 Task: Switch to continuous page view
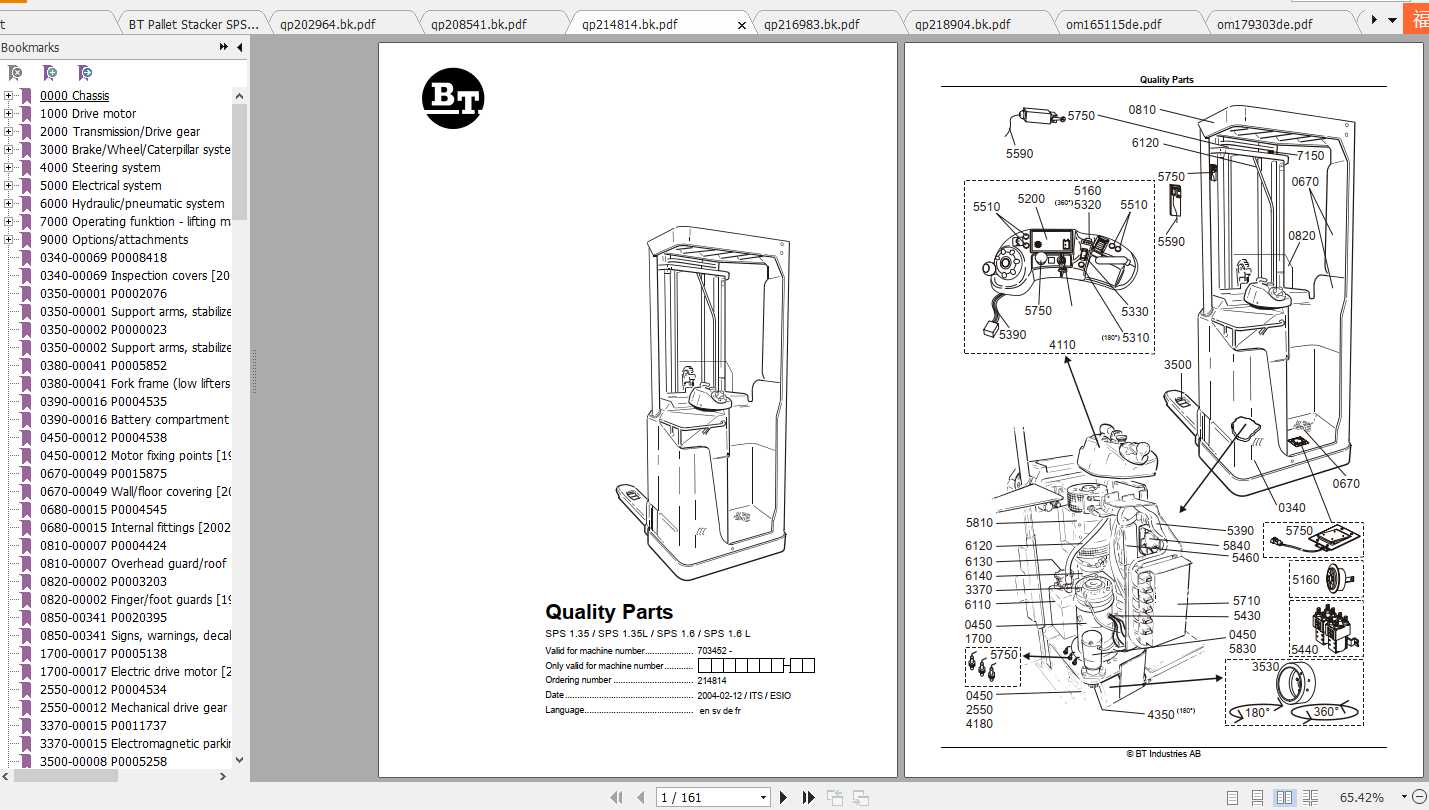(1258, 797)
